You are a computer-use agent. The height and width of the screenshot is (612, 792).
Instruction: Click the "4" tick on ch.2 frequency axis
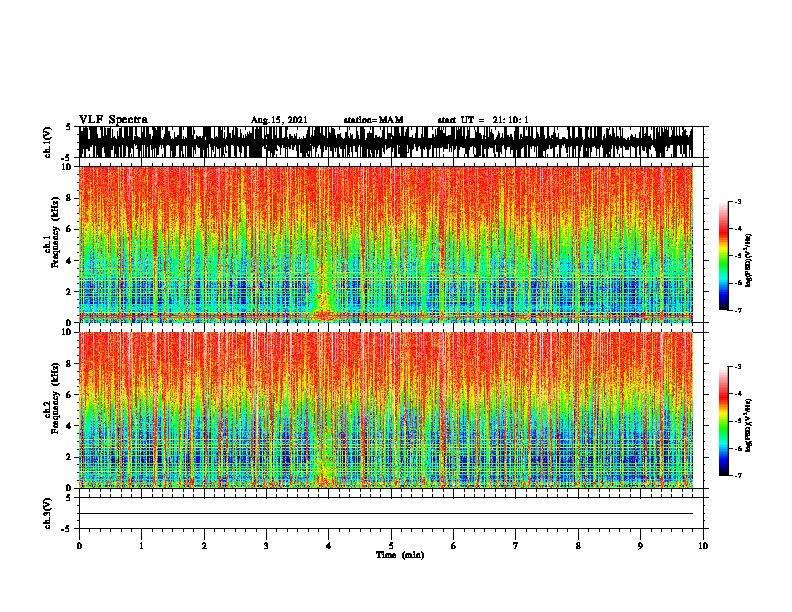coord(70,426)
